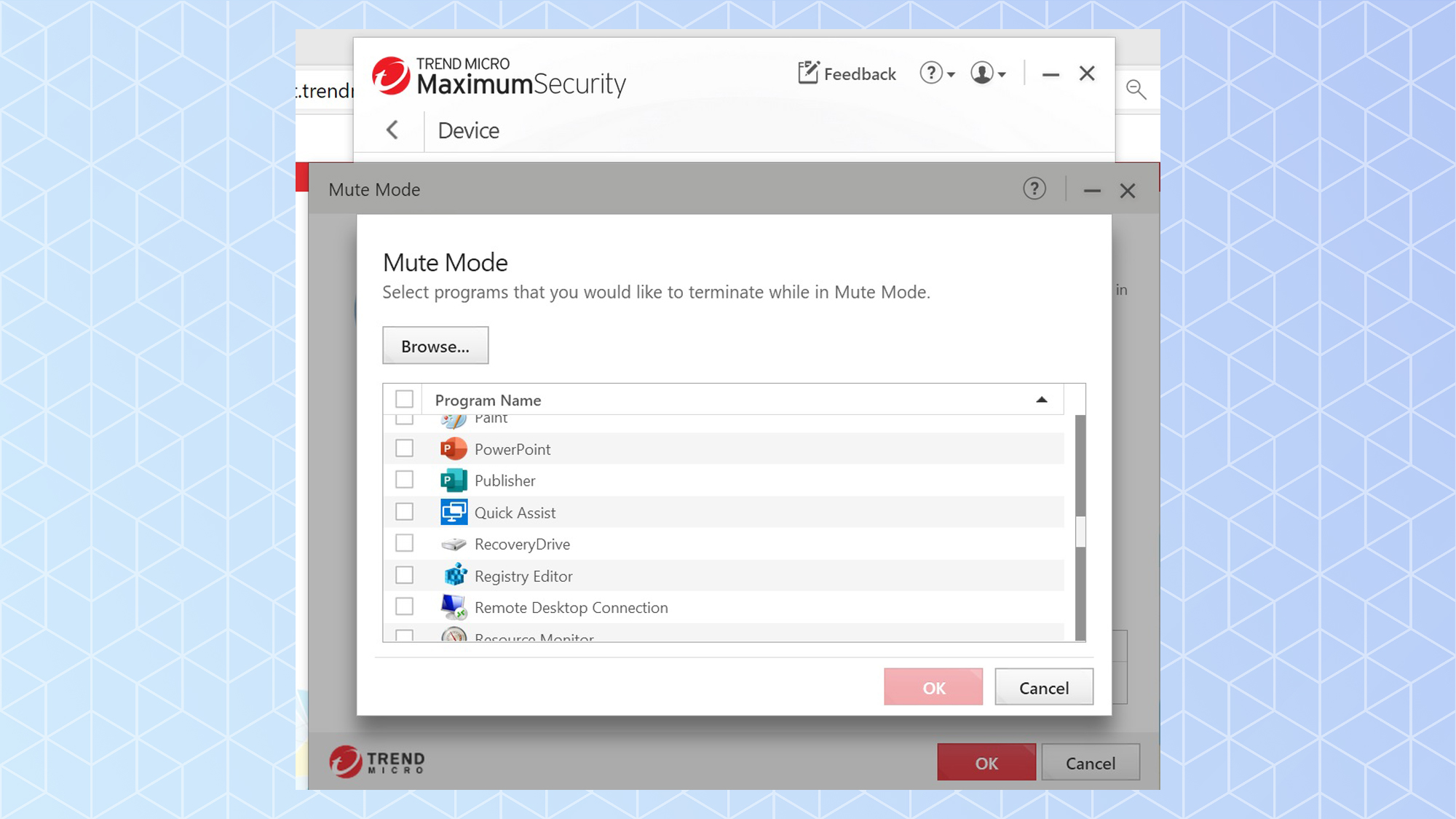Image resolution: width=1456 pixels, height=819 pixels.
Task: Toggle the Program Name sort arrow
Action: point(1042,399)
